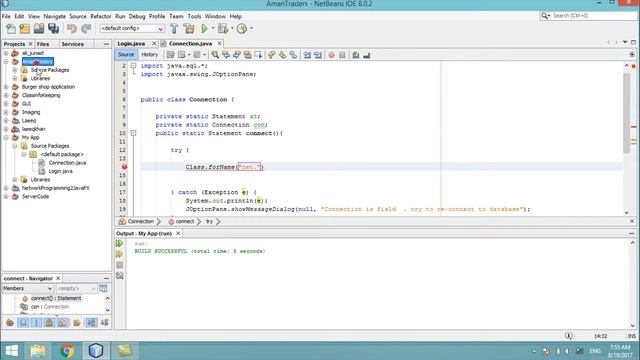Toggle Sort by Source in Navigator

pos(104,323)
